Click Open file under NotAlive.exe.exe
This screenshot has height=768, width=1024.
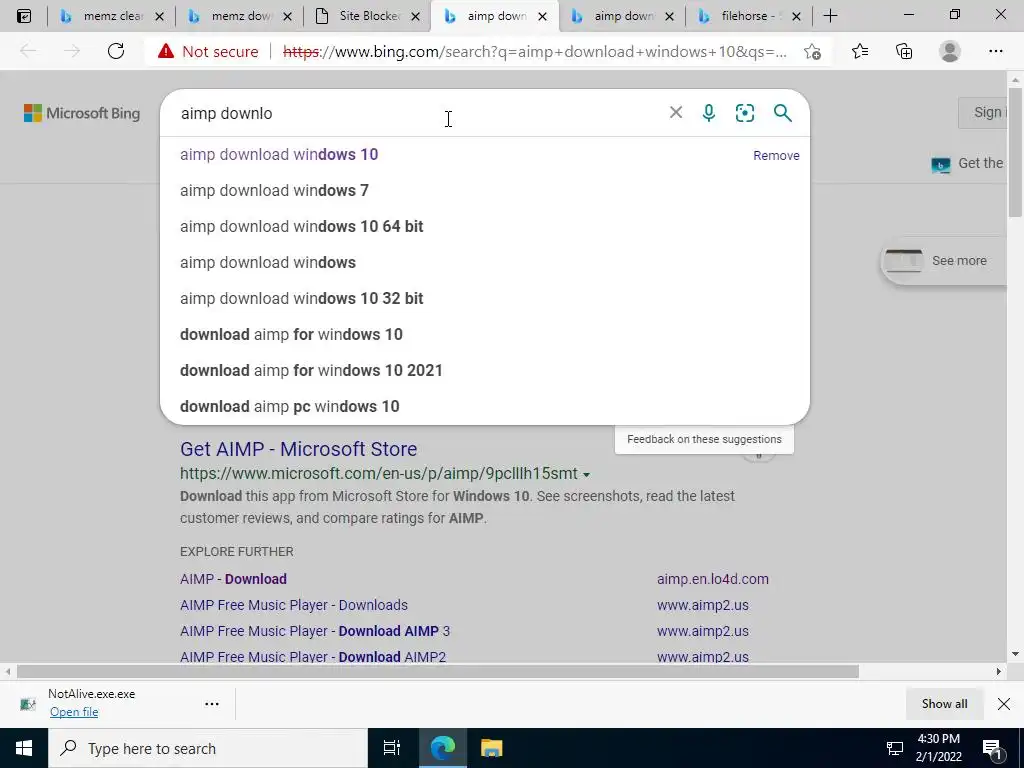(74, 712)
